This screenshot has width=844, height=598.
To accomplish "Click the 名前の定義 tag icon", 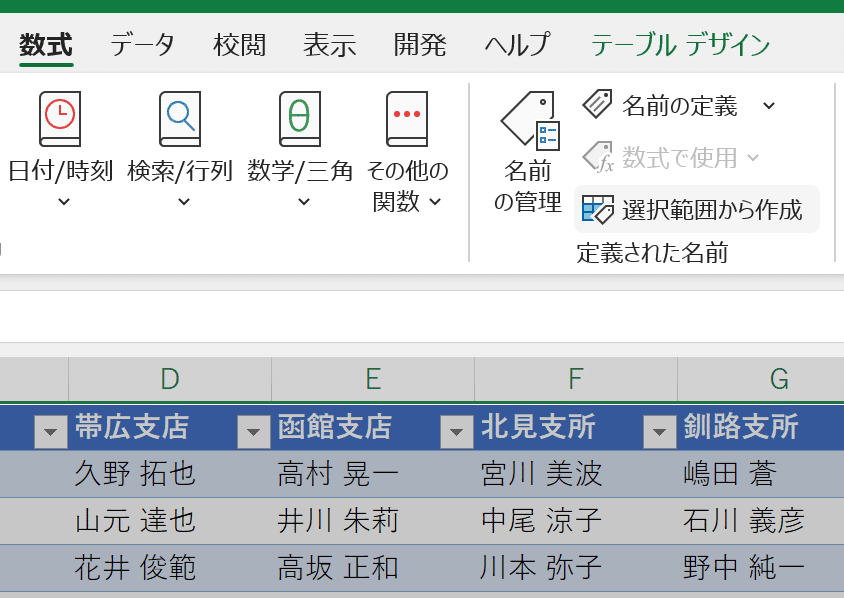I will tap(598, 105).
